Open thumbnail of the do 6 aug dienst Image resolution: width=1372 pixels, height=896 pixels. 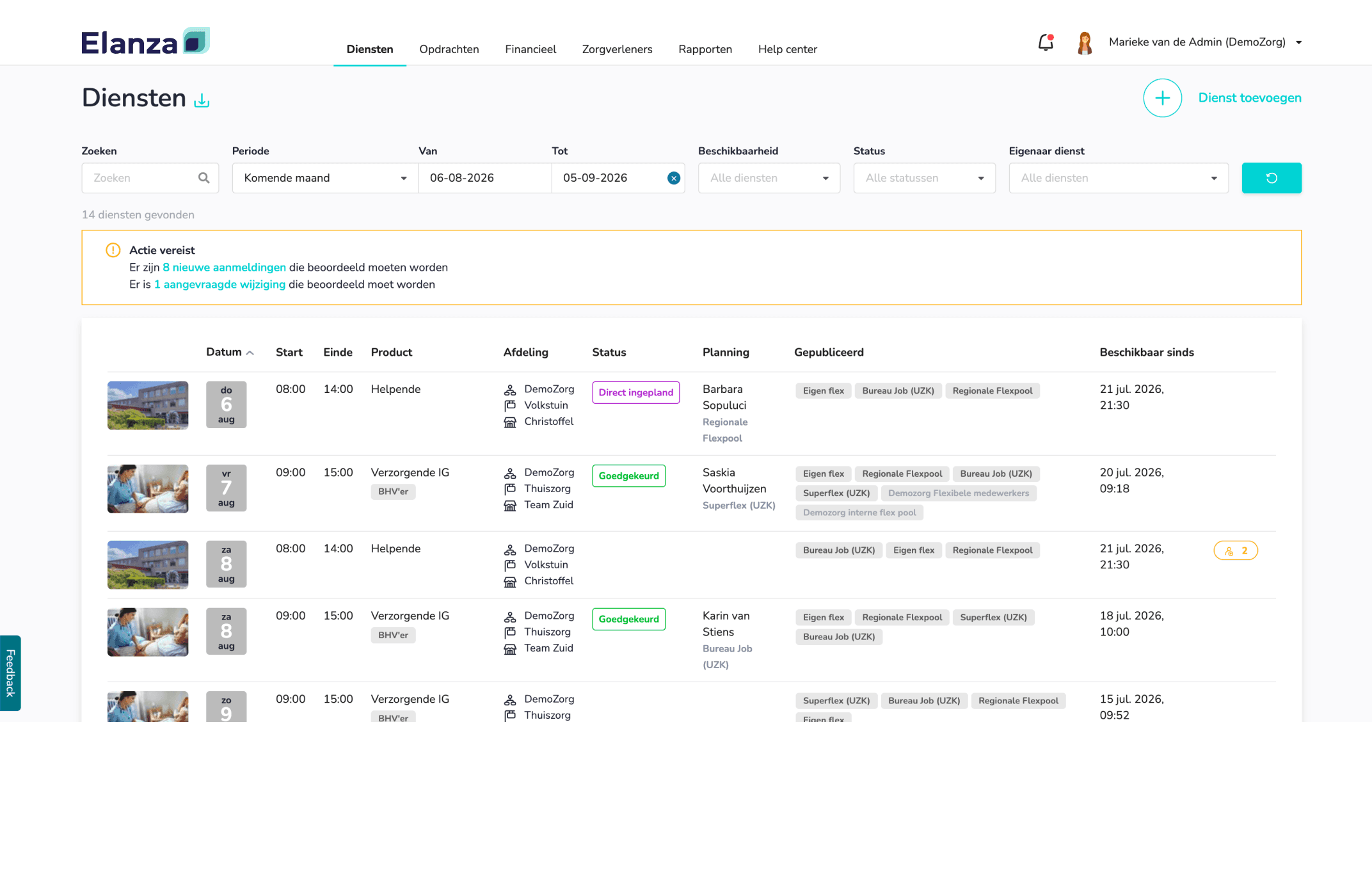148,406
